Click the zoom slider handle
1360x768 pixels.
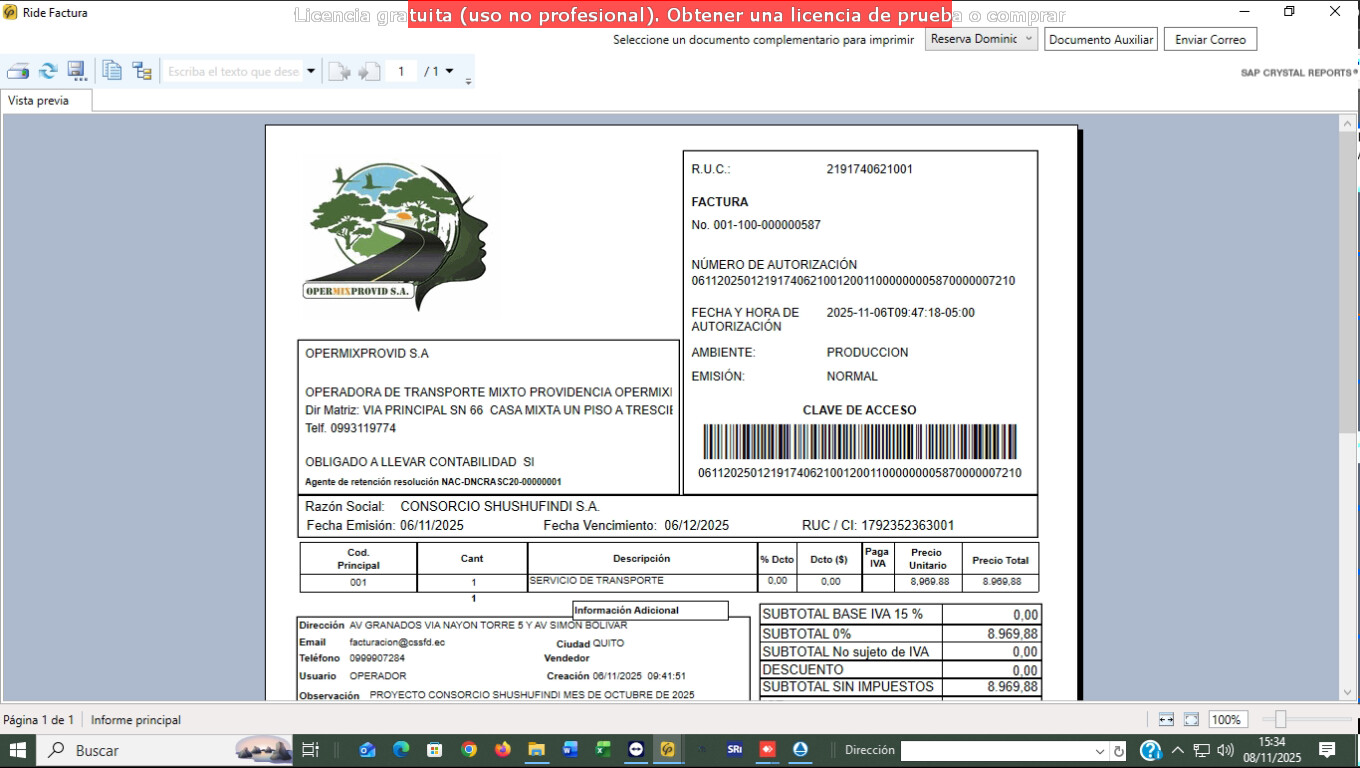[x=1279, y=720]
